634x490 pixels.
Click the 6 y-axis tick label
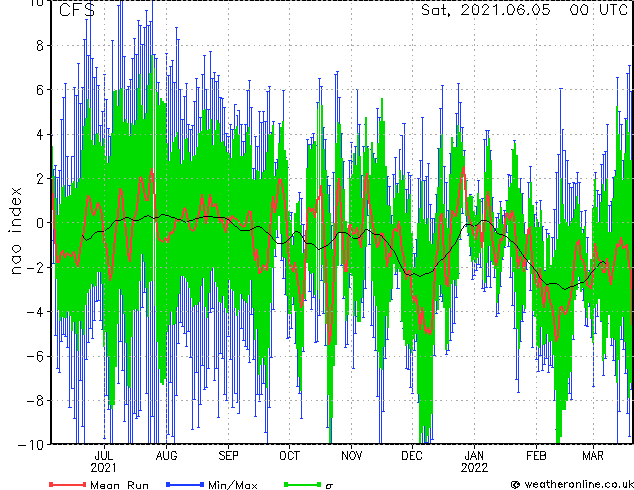pyautogui.click(x=40, y=90)
